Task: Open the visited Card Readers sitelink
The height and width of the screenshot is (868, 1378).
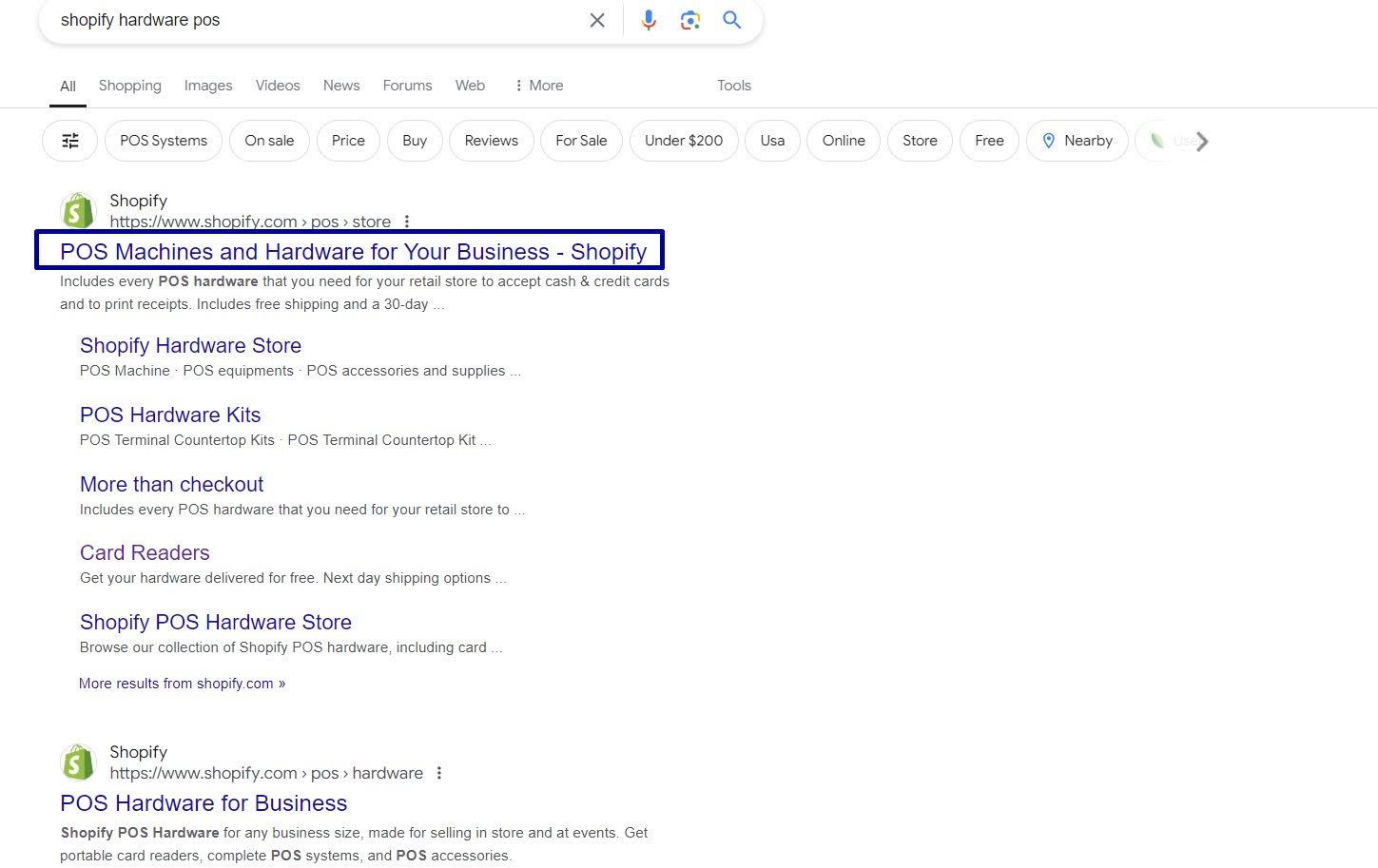Action: point(145,553)
